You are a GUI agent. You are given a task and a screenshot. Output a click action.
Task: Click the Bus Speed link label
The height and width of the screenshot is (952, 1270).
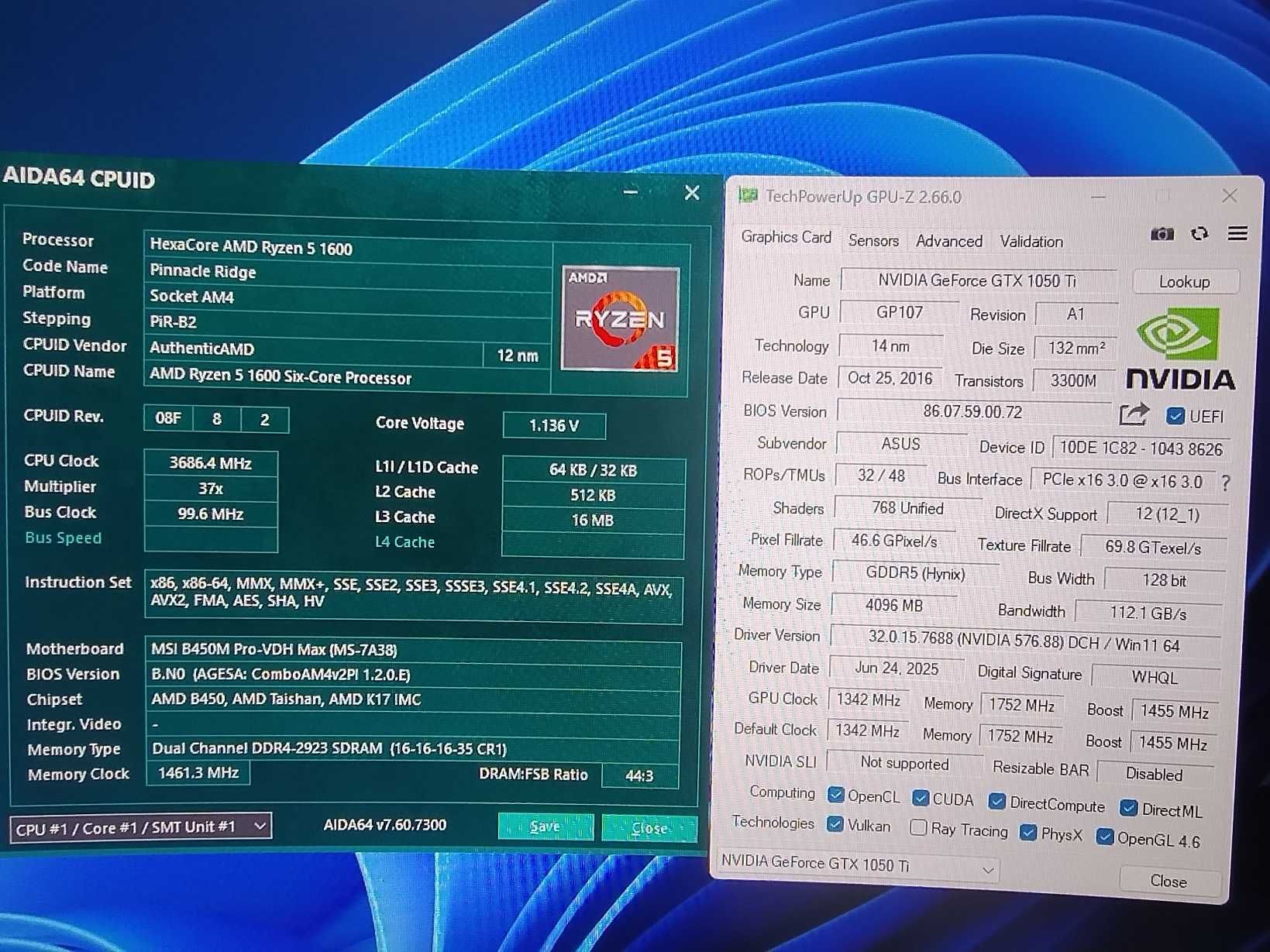coord(63,538)
